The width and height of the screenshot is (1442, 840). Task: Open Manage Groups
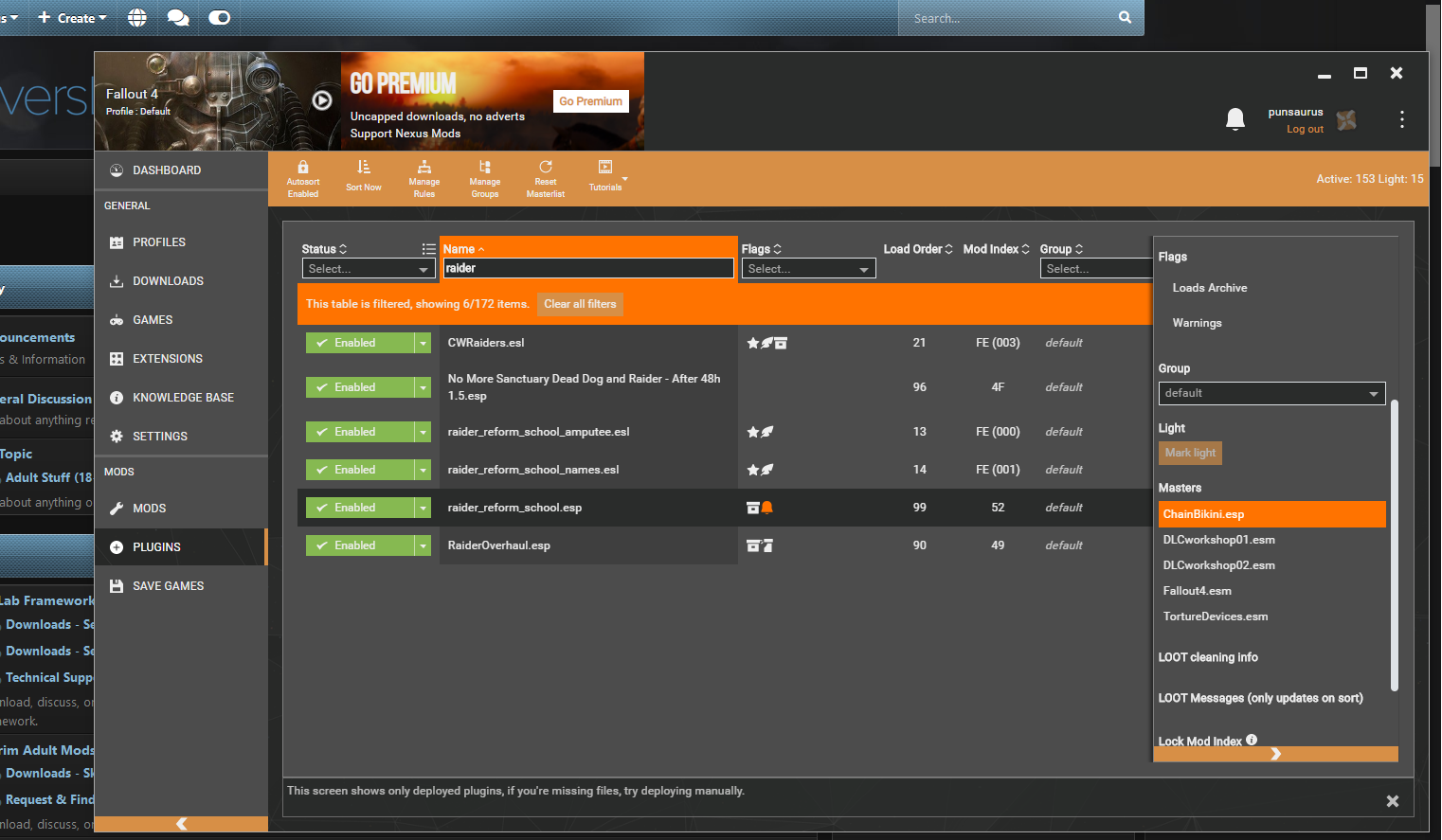coord(485,179)
